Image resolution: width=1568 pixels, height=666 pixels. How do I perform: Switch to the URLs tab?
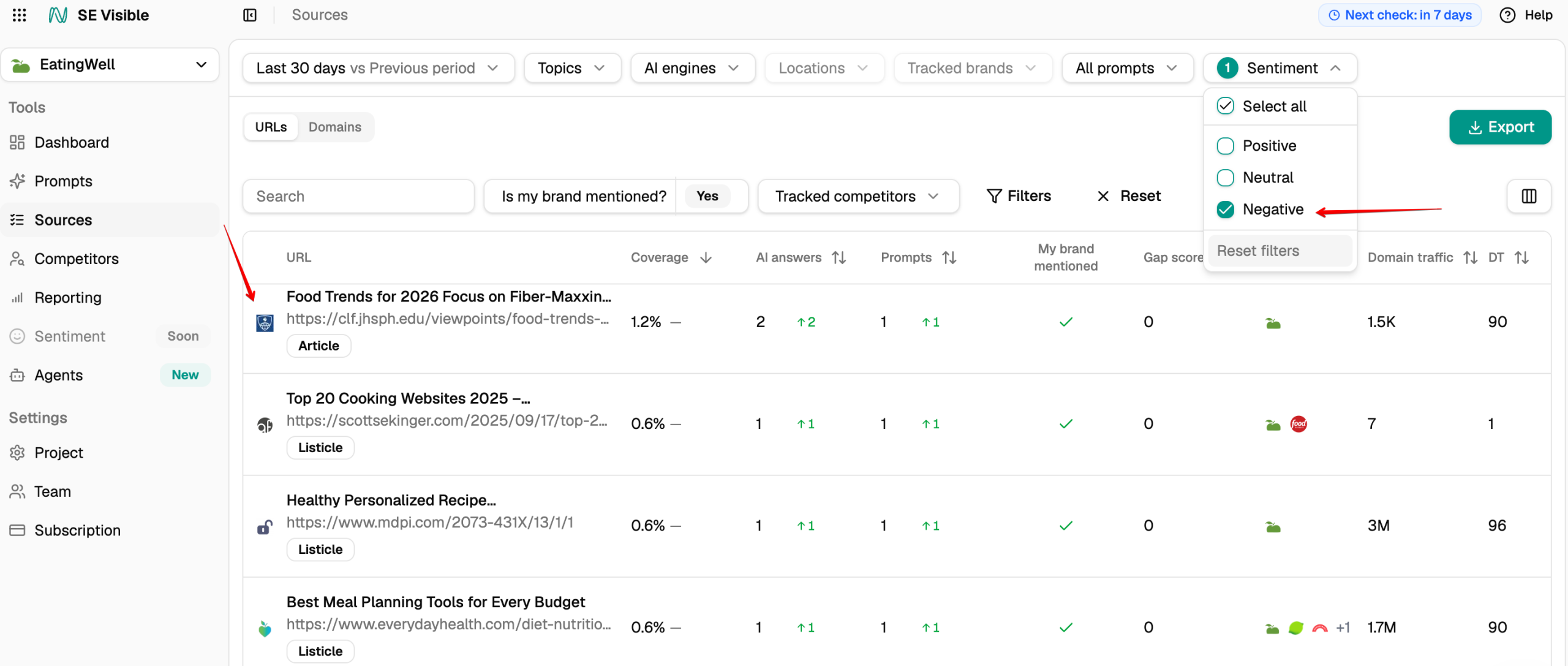[x=271, y=127]
